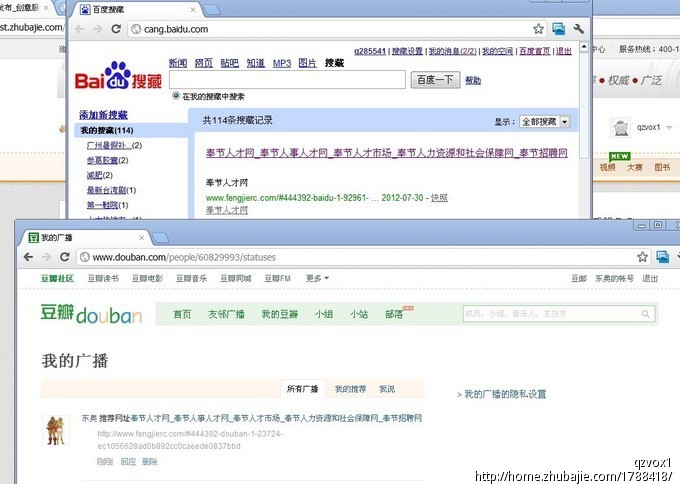680x484 pixels.
Task: Open 我的豆瓣 in the Douban navigation
Action: click(280, 314)
